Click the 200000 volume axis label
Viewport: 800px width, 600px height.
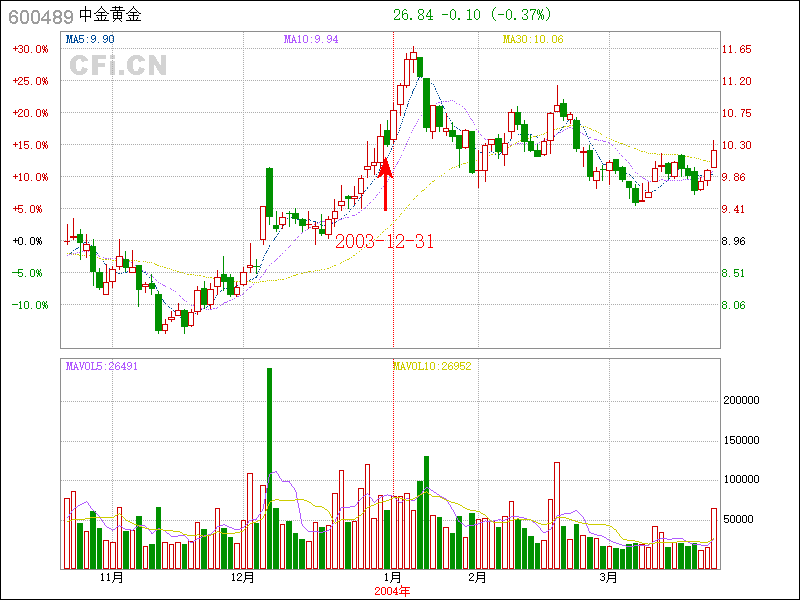pyautogui.click(x=744, y=400)
